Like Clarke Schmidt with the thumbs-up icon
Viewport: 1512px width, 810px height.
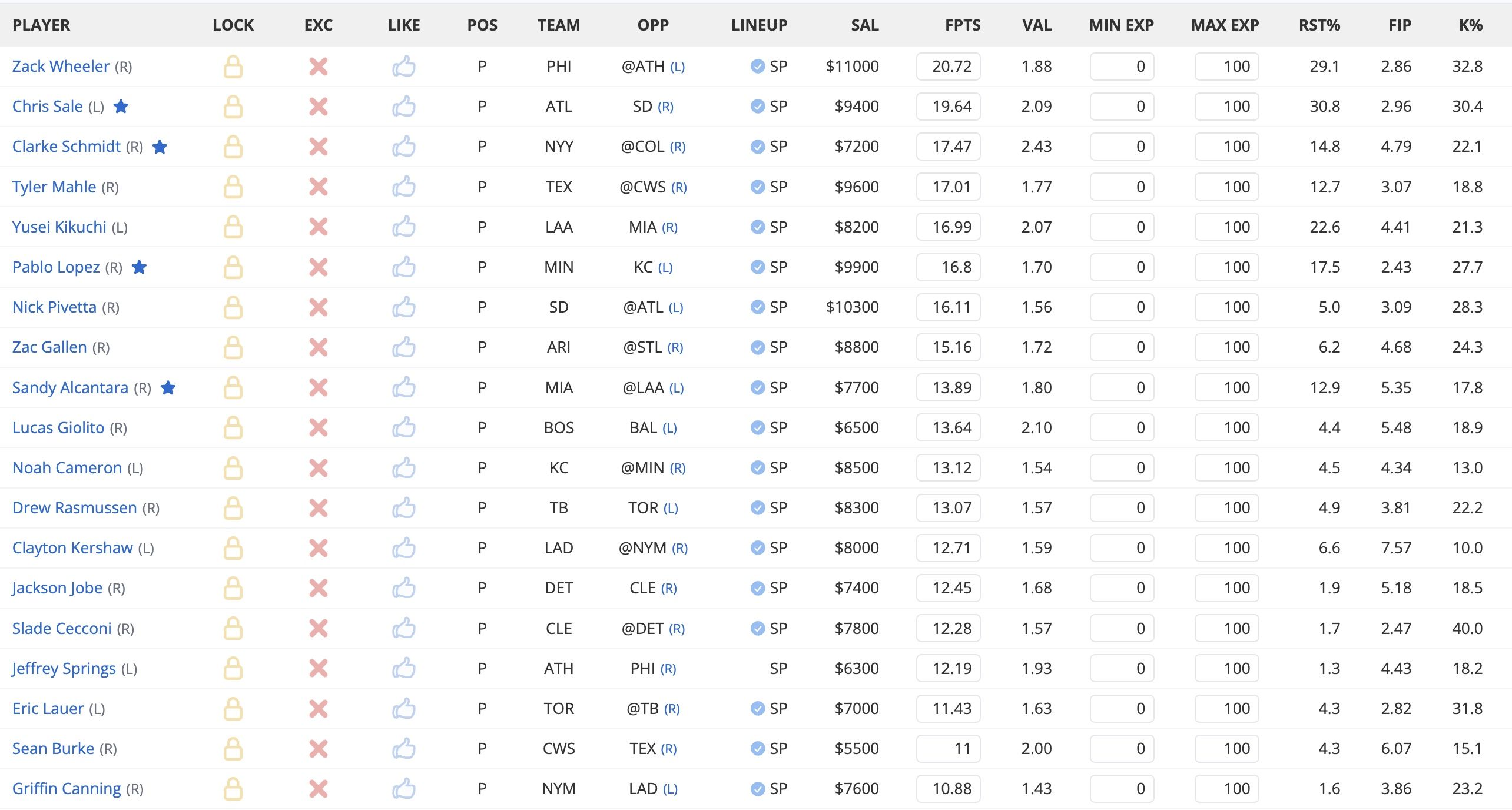tap(404, 147)
